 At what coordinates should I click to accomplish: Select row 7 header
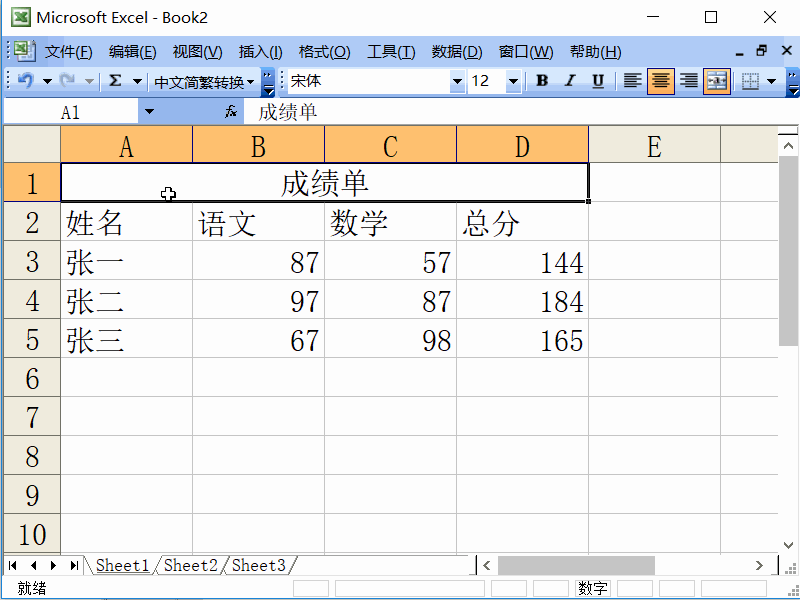tap(32, 416)
